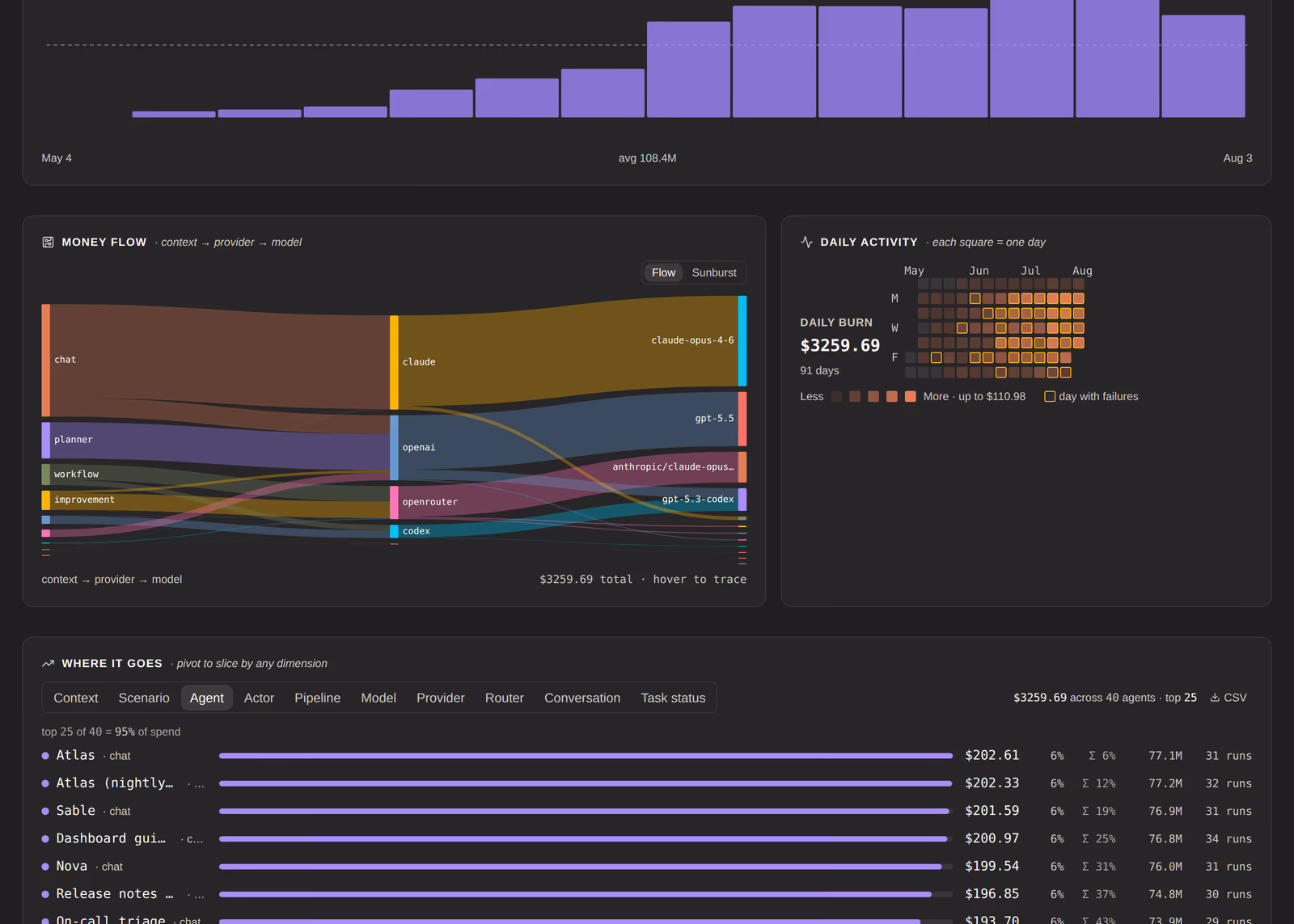The height and width of the screenshot is (924, 1294).
Task: Click the $3259.69 daily burn total
Action: click(x=840, y=345)
